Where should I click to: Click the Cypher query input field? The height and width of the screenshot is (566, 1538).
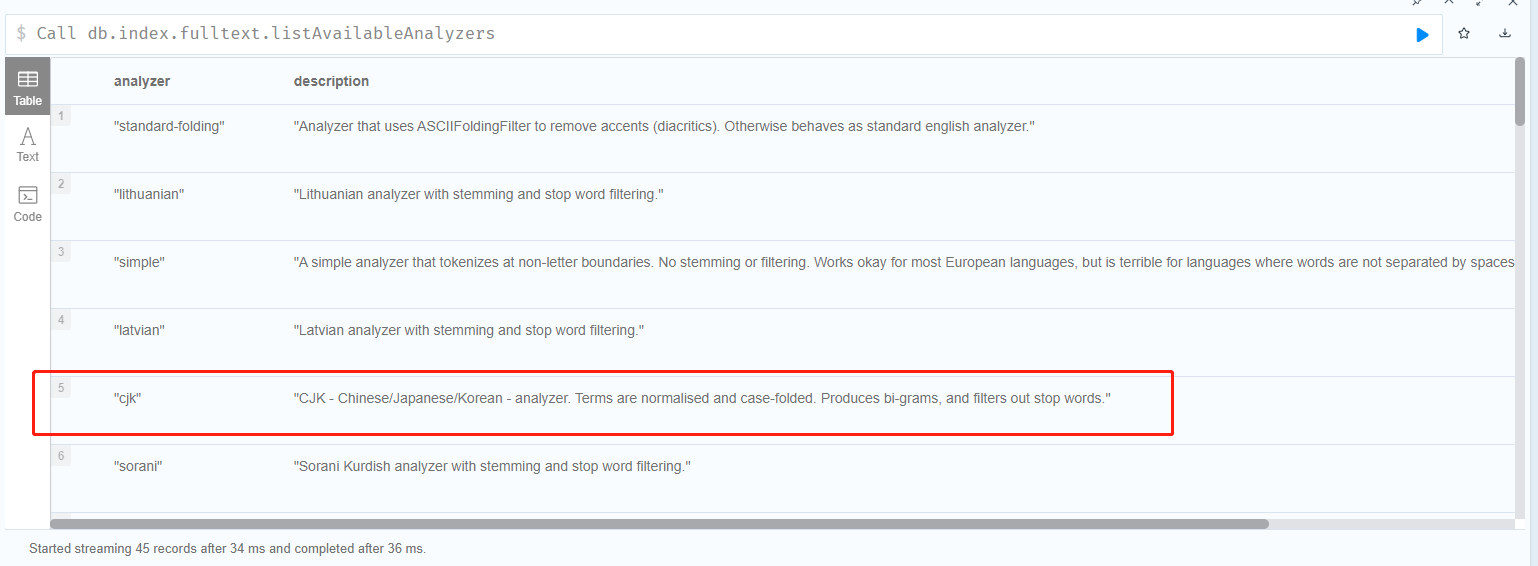tap(700, 34)
